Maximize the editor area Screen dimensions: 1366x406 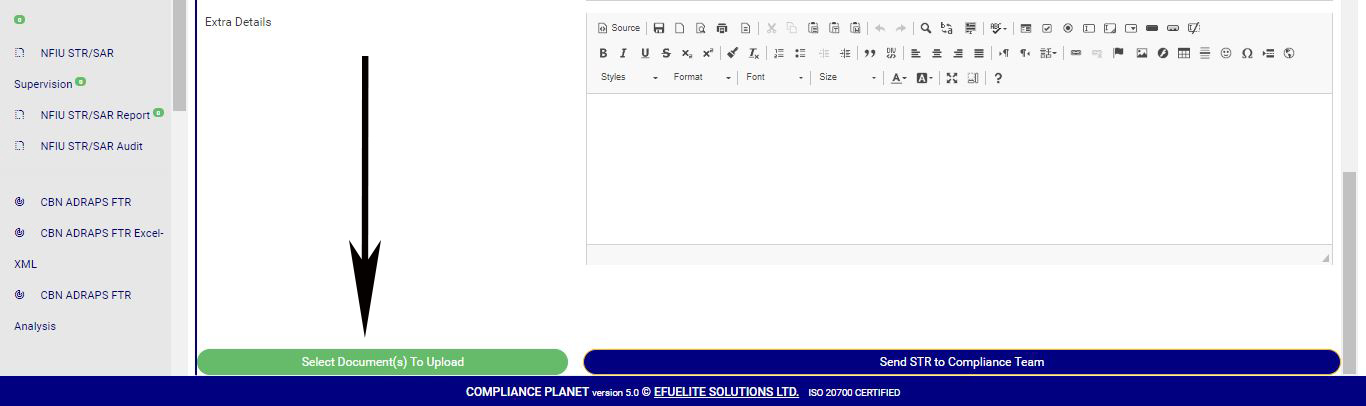(952, 78)
